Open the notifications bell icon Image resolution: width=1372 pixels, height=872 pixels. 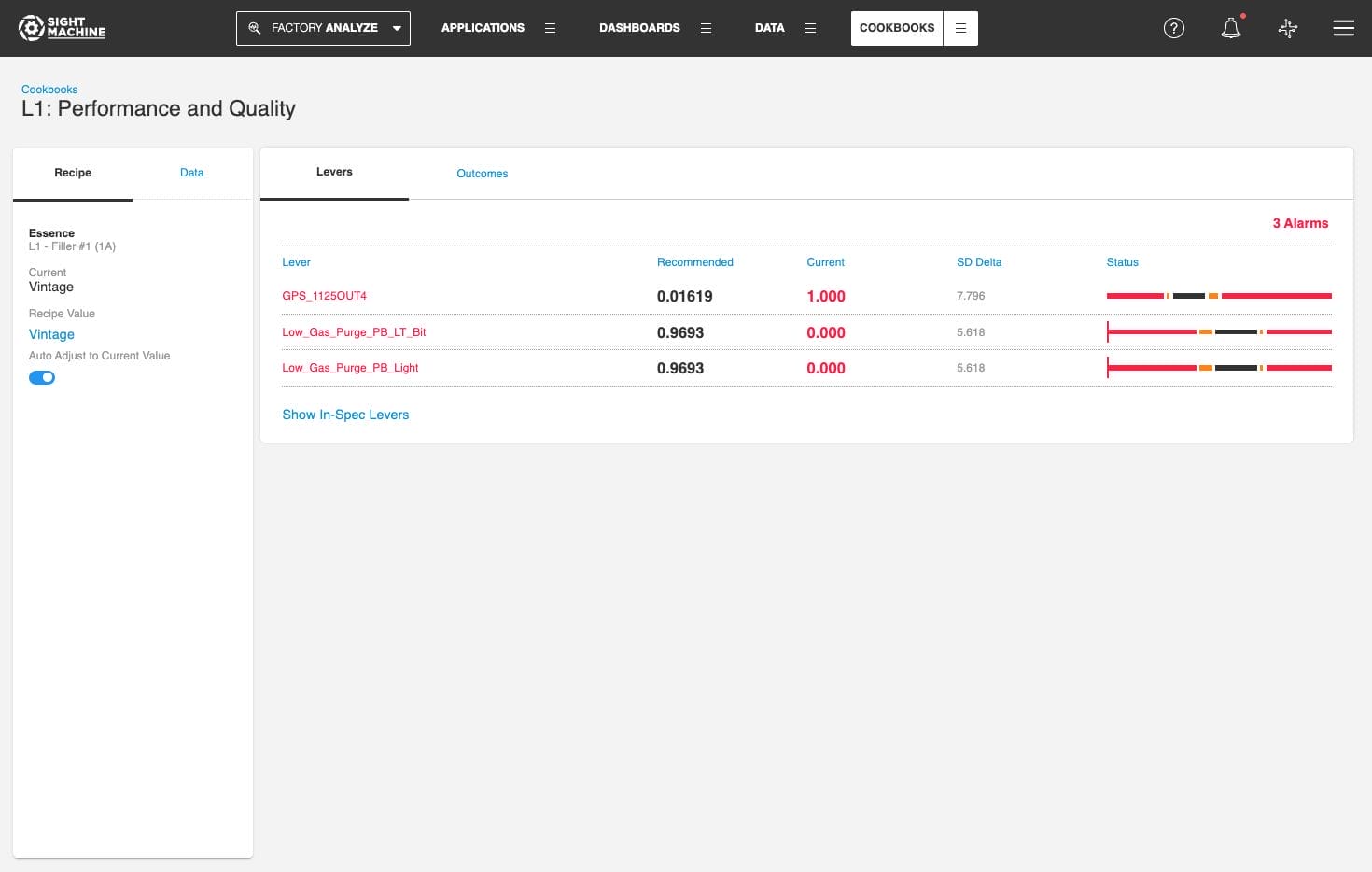click(x=1231, y=28)
